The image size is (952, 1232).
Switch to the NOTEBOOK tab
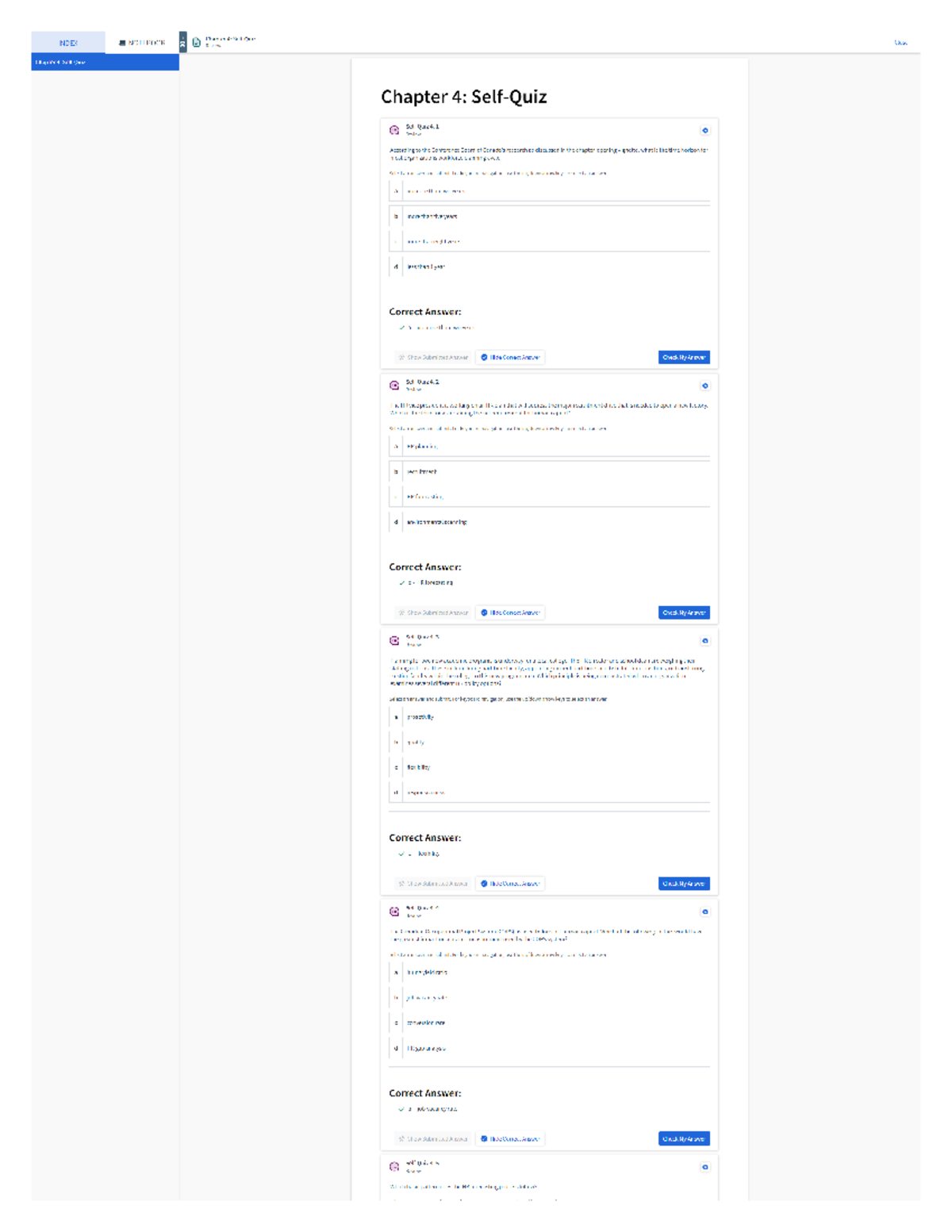[x=142, y=43]
